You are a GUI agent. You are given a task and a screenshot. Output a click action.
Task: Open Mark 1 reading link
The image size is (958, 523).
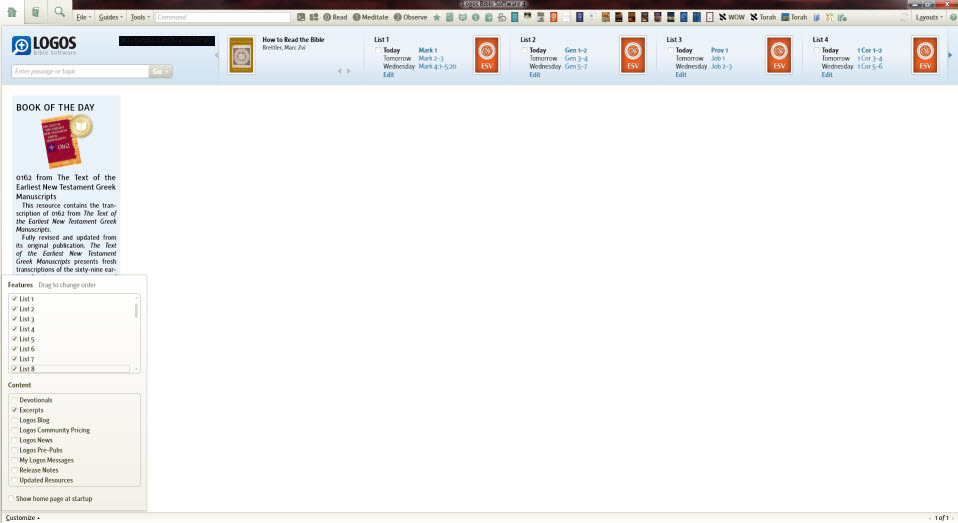point(428,50)
